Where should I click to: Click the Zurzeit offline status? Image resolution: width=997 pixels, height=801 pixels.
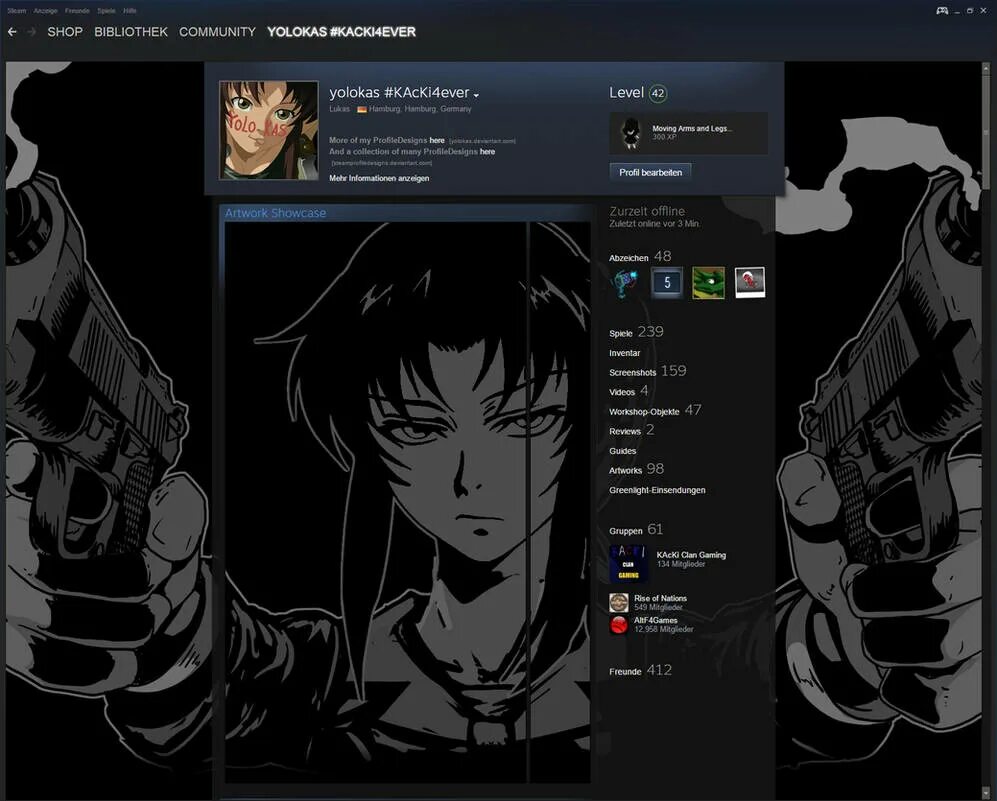(x=647, y=211)
